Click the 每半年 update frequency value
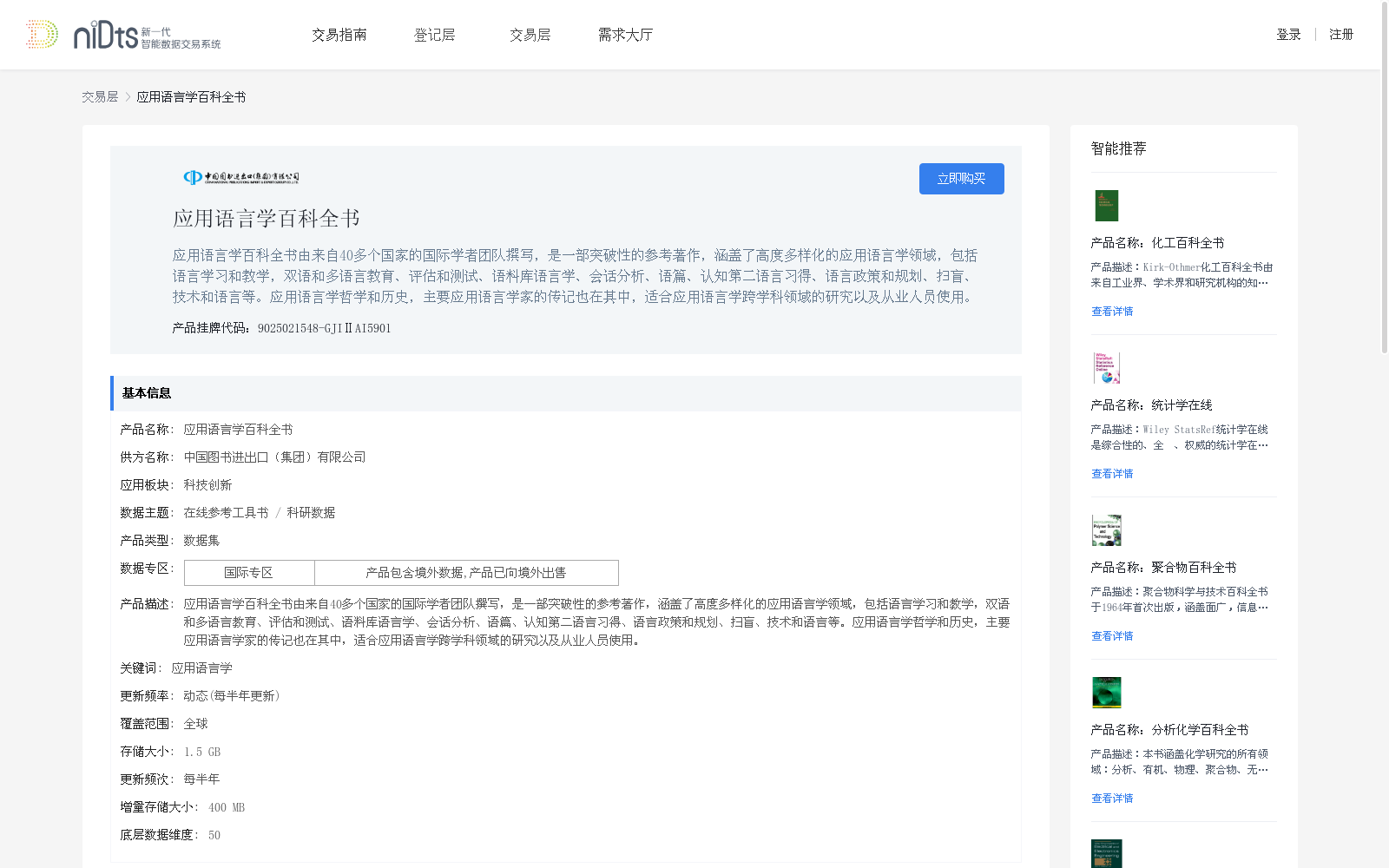This screenshot has height=868, width=1389. point(201,779)
